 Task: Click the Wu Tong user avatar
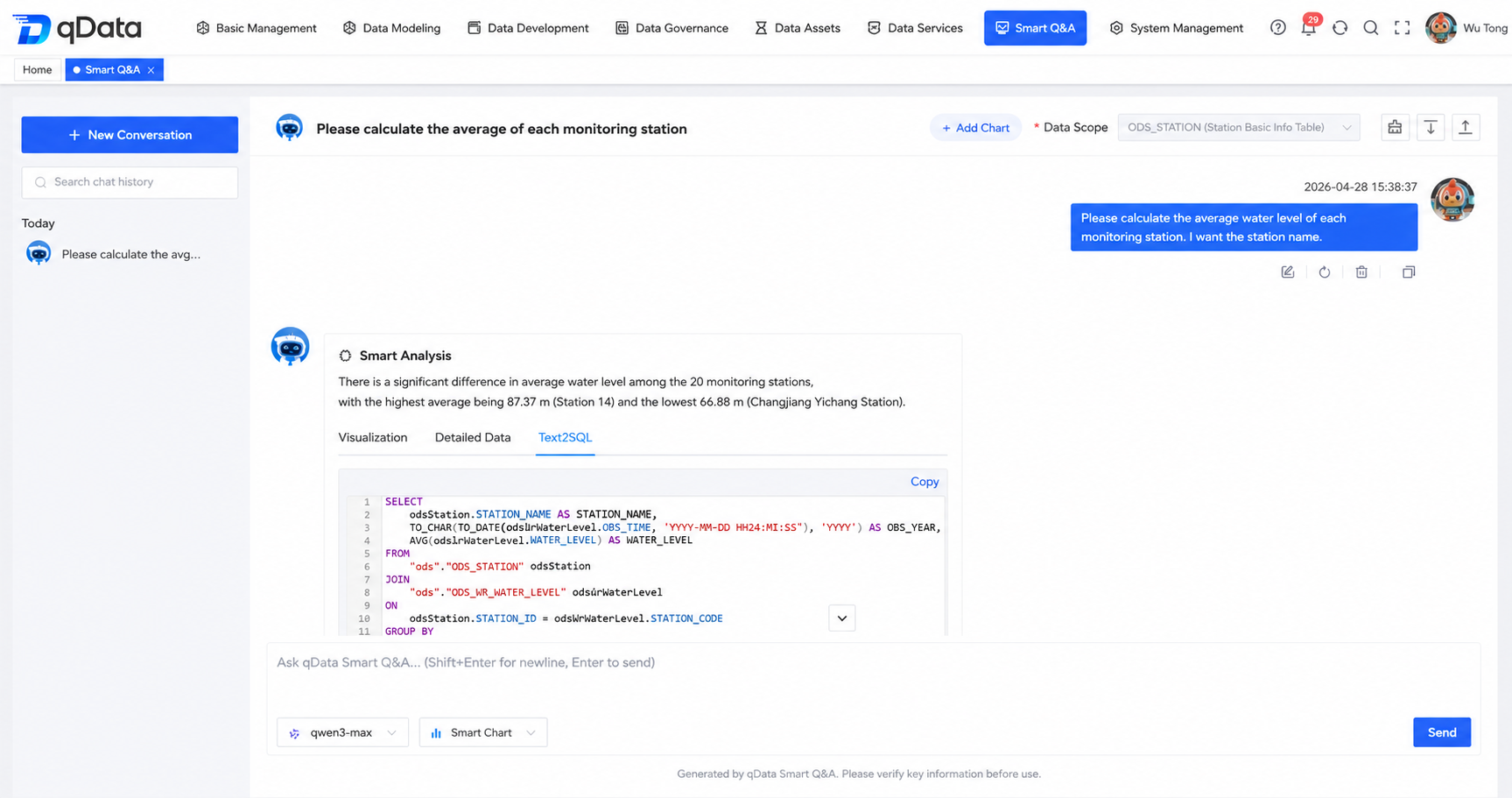point(1441,28)
